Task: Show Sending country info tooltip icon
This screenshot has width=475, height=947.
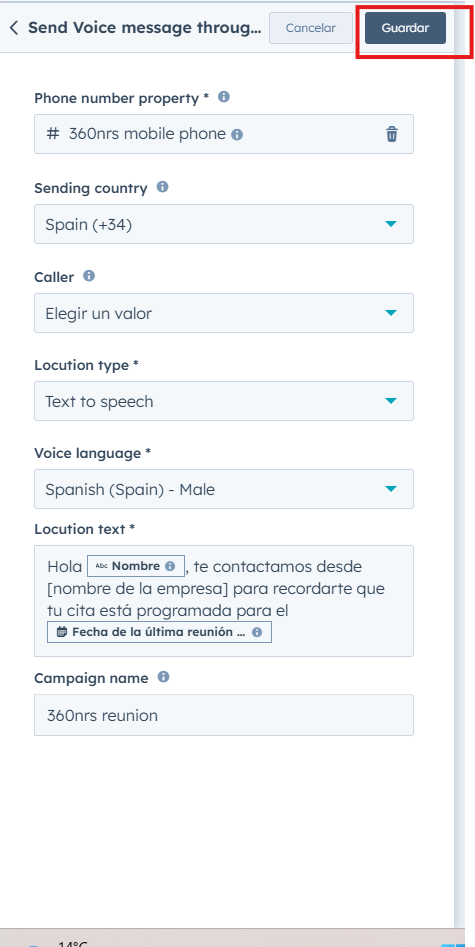Action: click(x=162, y=187)
